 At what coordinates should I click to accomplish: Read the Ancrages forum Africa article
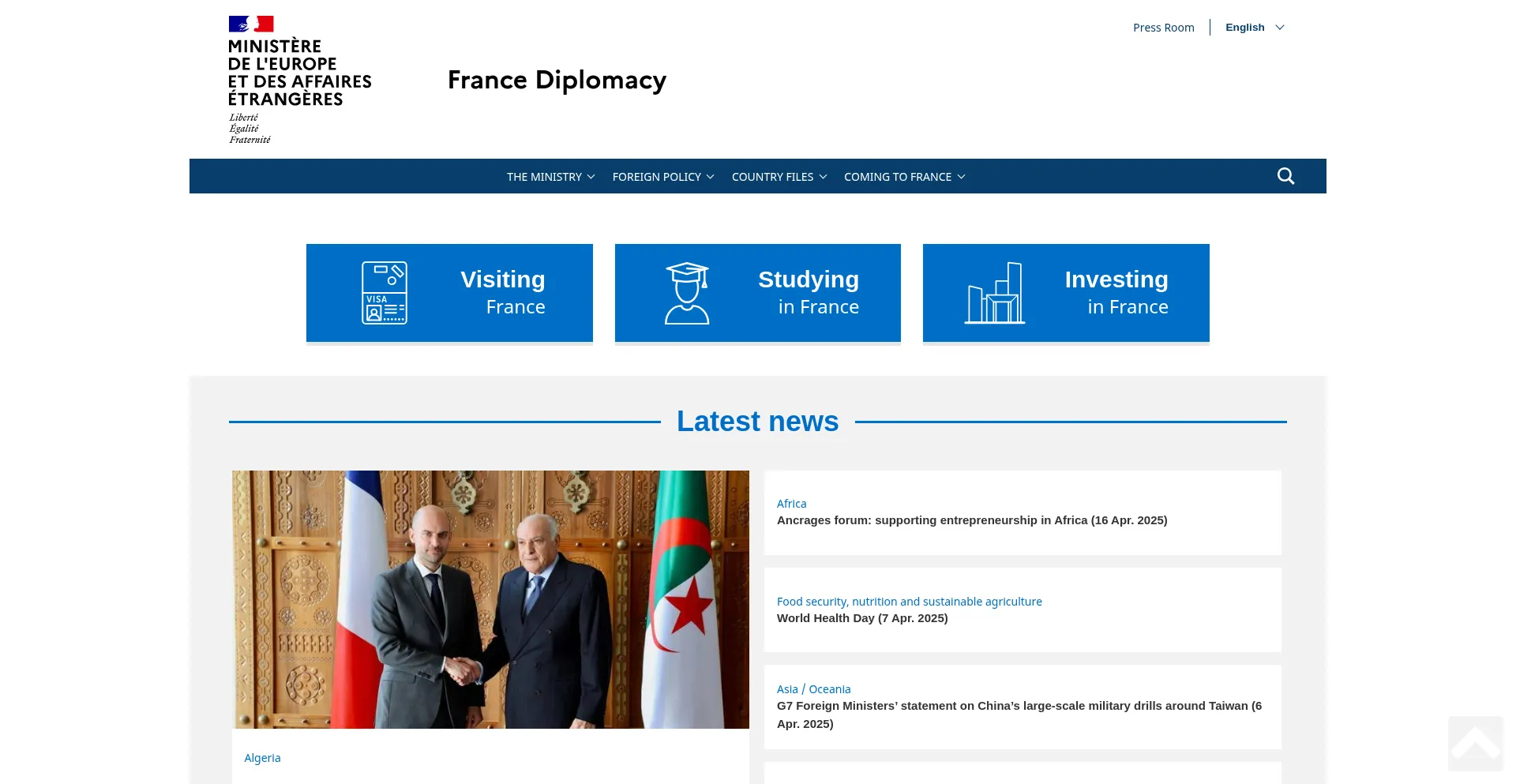(972, 520)
